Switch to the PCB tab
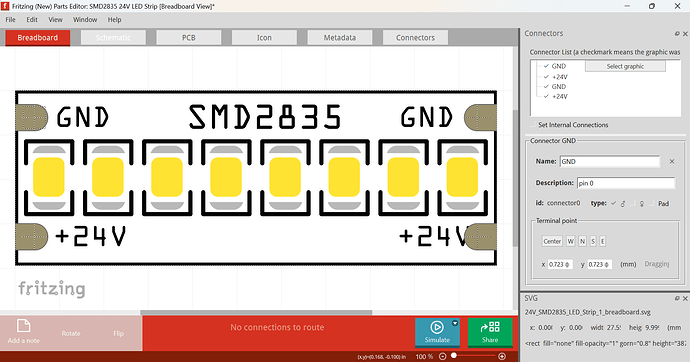This screenshot has height=362, width=690. tap(189, 38)
